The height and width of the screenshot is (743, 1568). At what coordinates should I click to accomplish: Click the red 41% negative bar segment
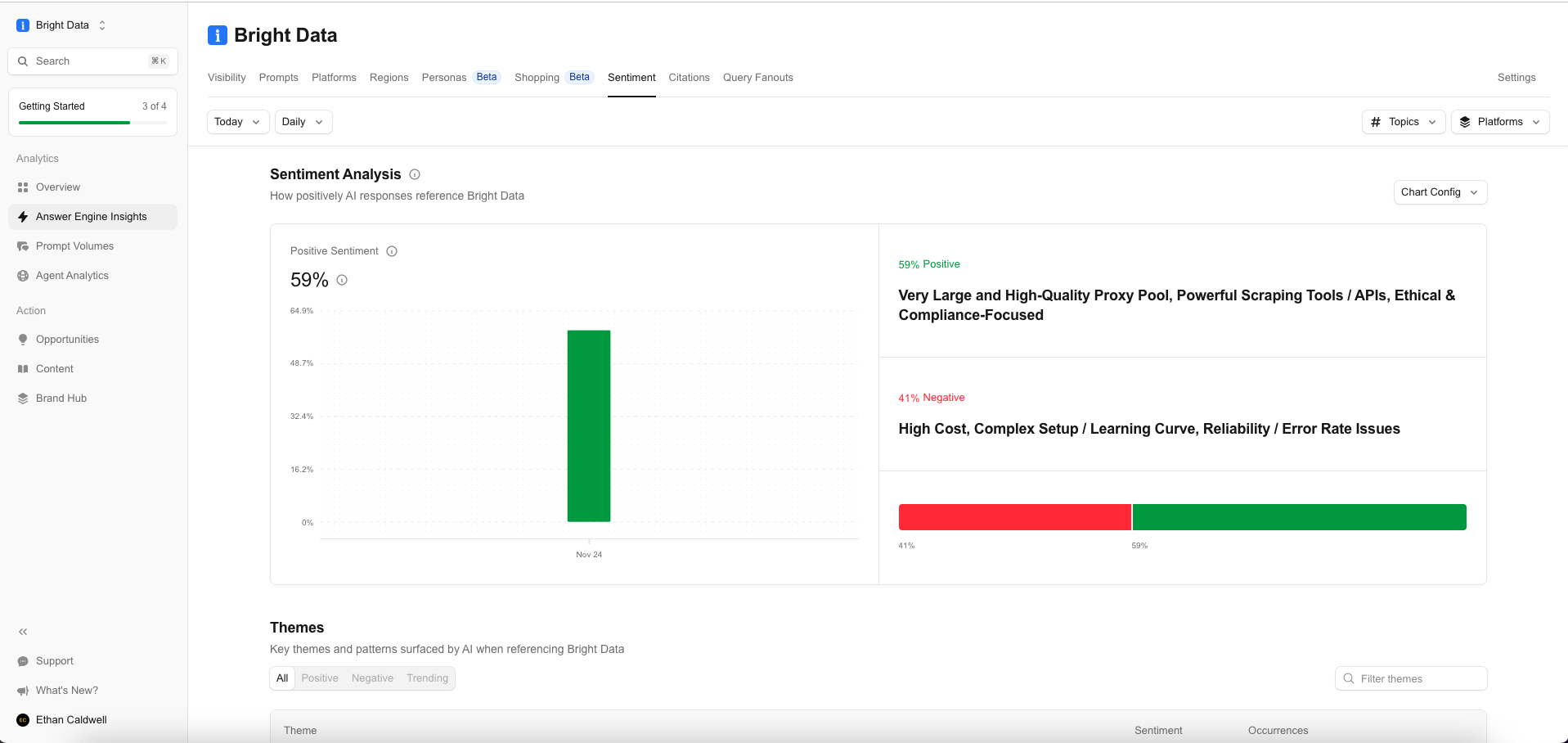(1014, 517)
